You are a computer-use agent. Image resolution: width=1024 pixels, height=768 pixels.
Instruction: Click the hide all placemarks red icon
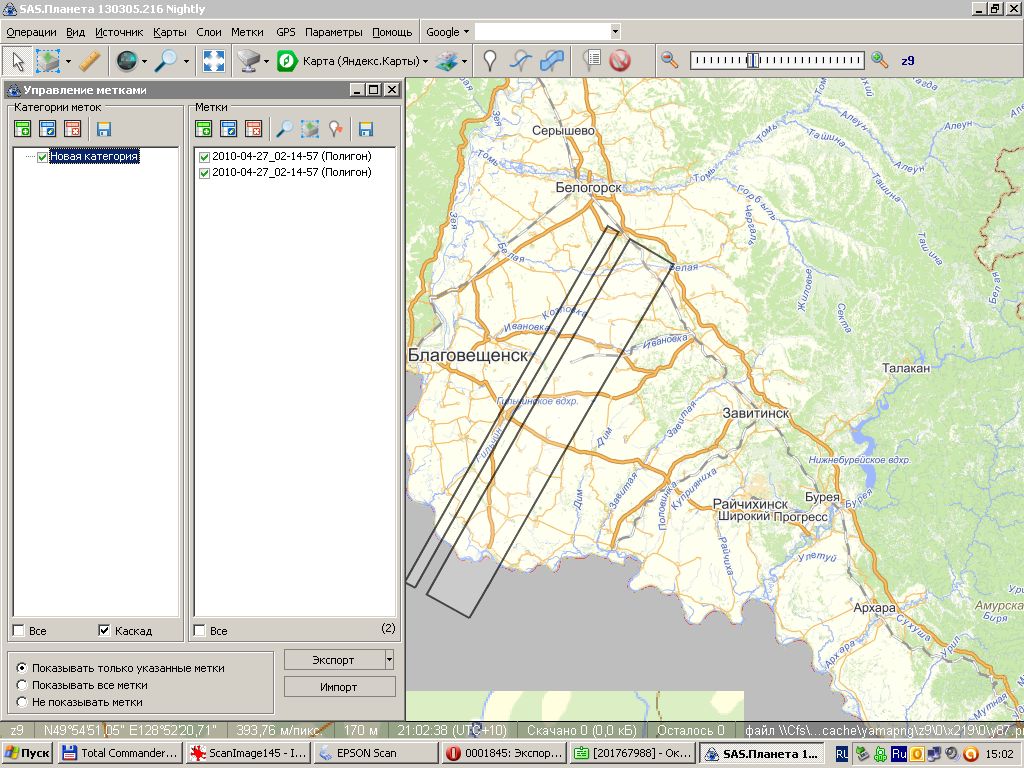620,61
